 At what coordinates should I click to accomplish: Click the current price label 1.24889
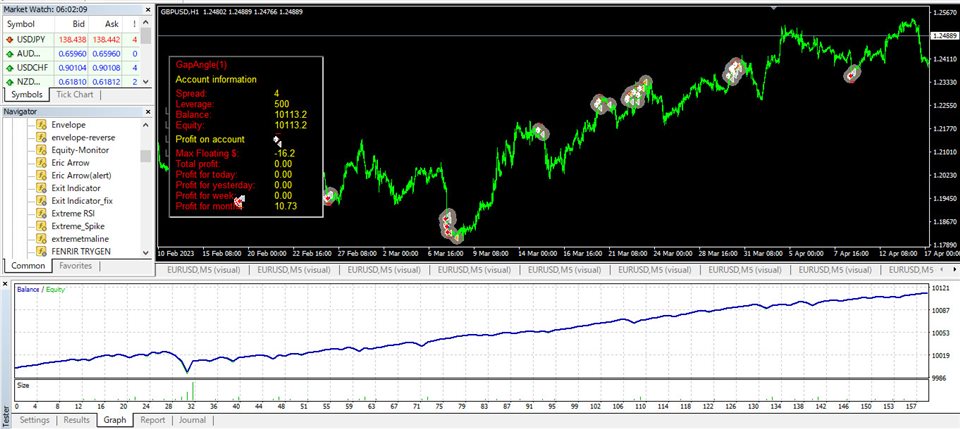(944, 35)
